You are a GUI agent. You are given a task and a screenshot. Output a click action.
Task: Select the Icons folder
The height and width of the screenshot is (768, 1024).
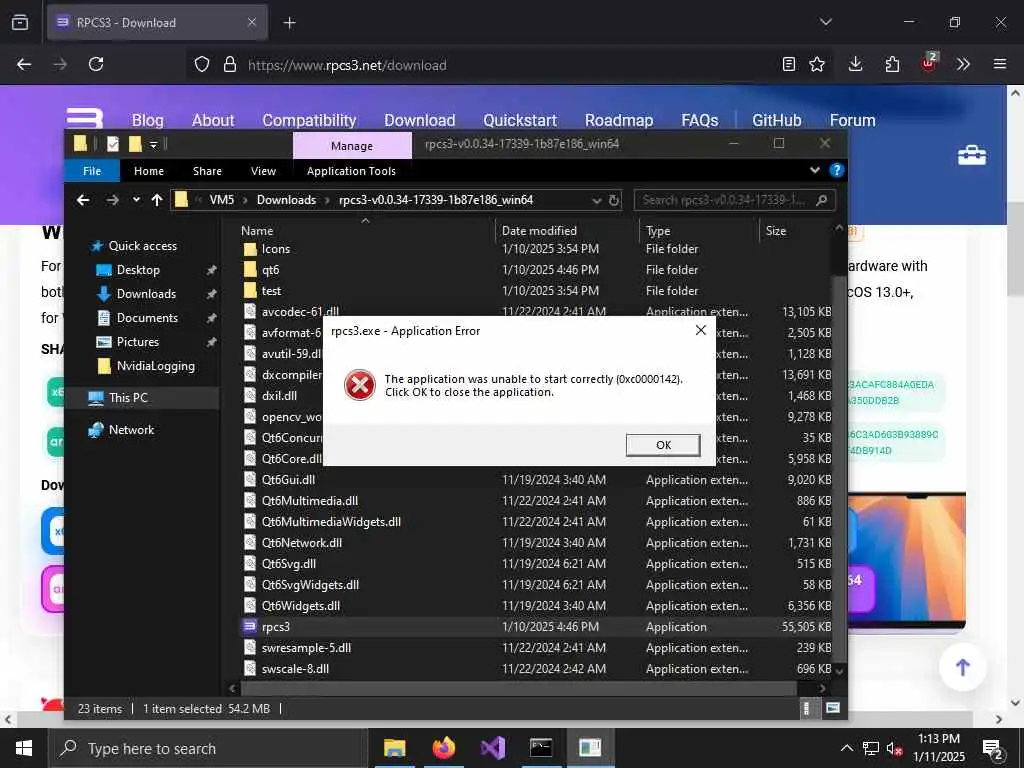tap(276, 249)
